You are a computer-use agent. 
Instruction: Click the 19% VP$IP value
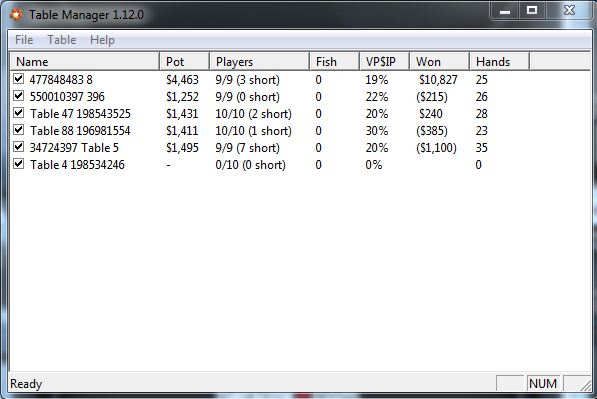pyautogui.click(x=377, y=80)
